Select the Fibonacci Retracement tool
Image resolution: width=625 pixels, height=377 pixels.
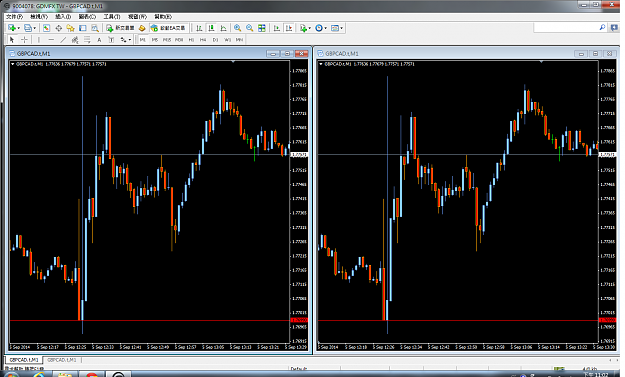87,39
